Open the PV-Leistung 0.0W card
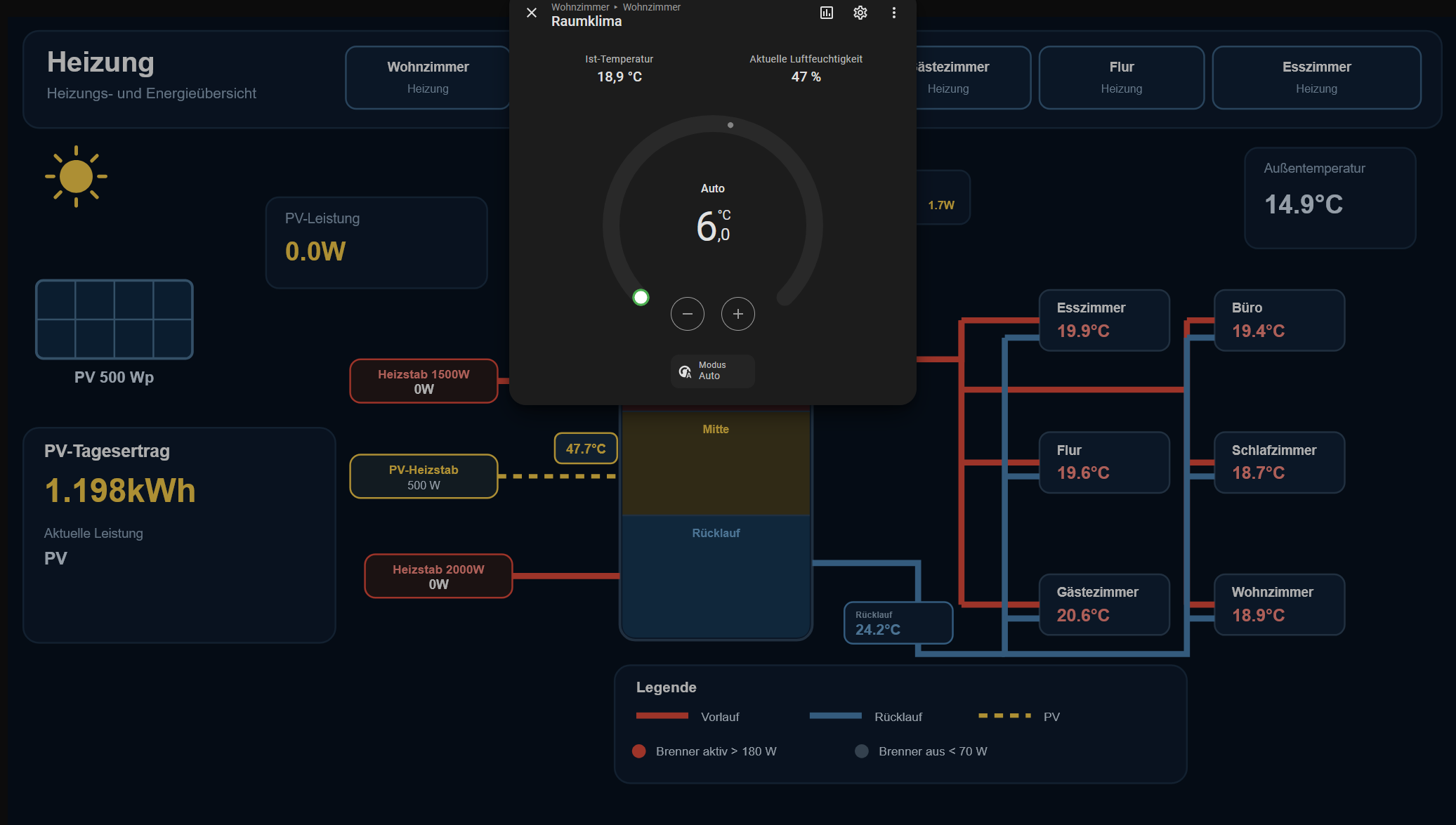 (x=376, y=242)
